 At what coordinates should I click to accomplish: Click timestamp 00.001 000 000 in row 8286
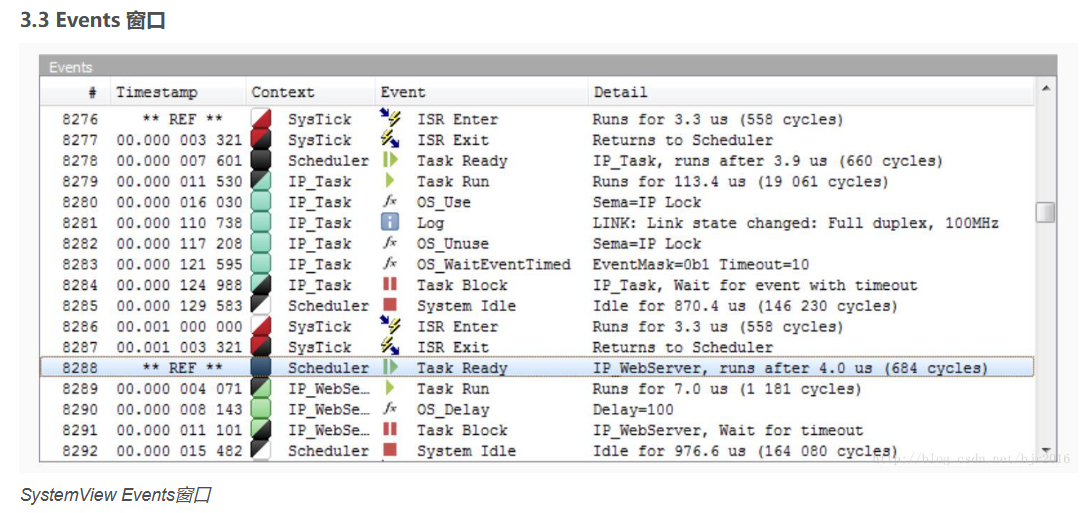click(x=179, y=327)
